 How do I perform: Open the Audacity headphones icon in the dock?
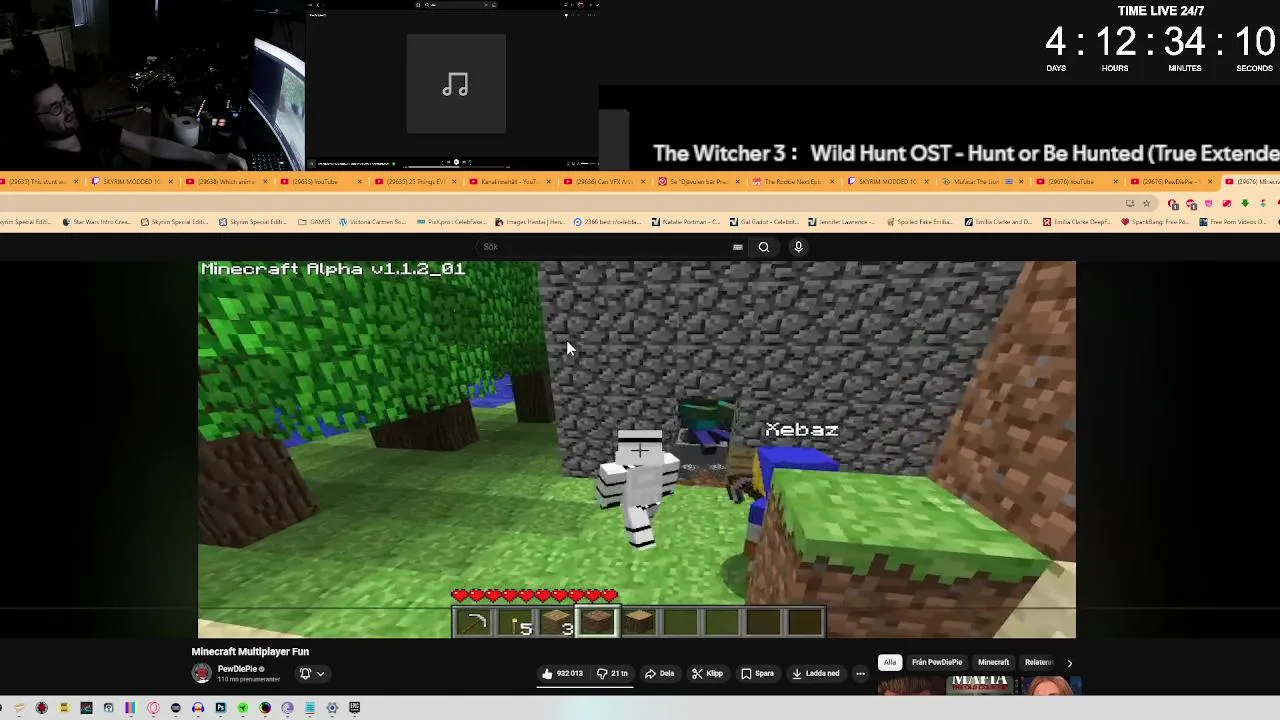(198, 708)
